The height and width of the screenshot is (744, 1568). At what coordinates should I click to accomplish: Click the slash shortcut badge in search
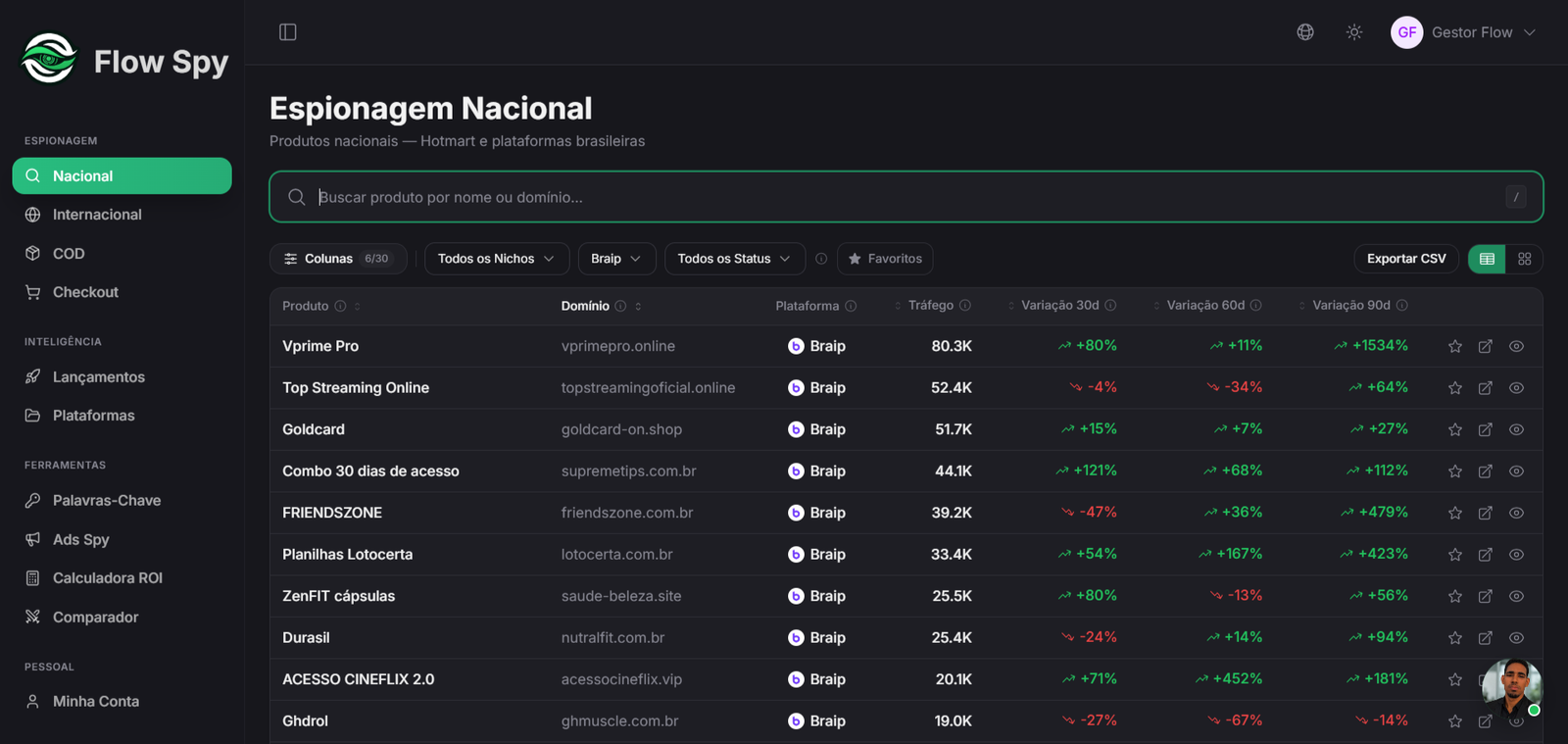[x=1516, y=197]
